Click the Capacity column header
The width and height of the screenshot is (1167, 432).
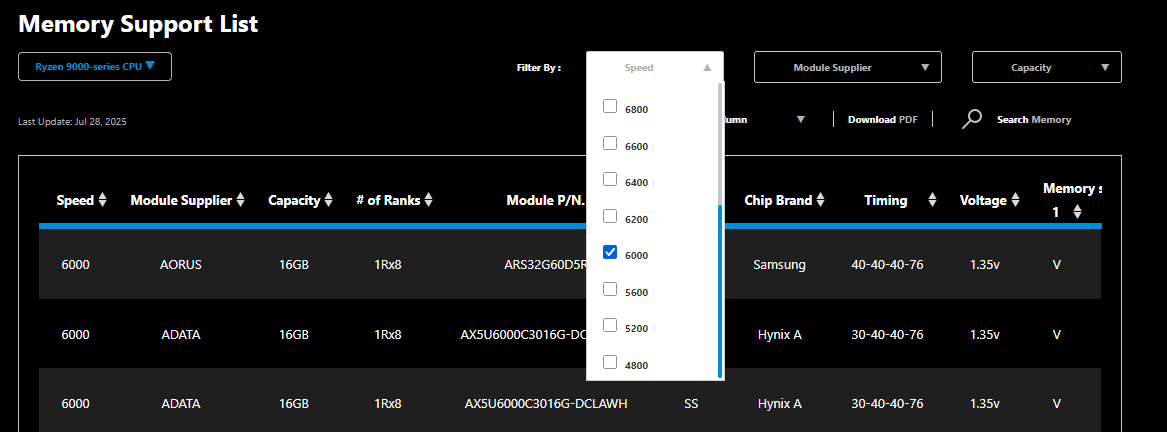[294, 200]
